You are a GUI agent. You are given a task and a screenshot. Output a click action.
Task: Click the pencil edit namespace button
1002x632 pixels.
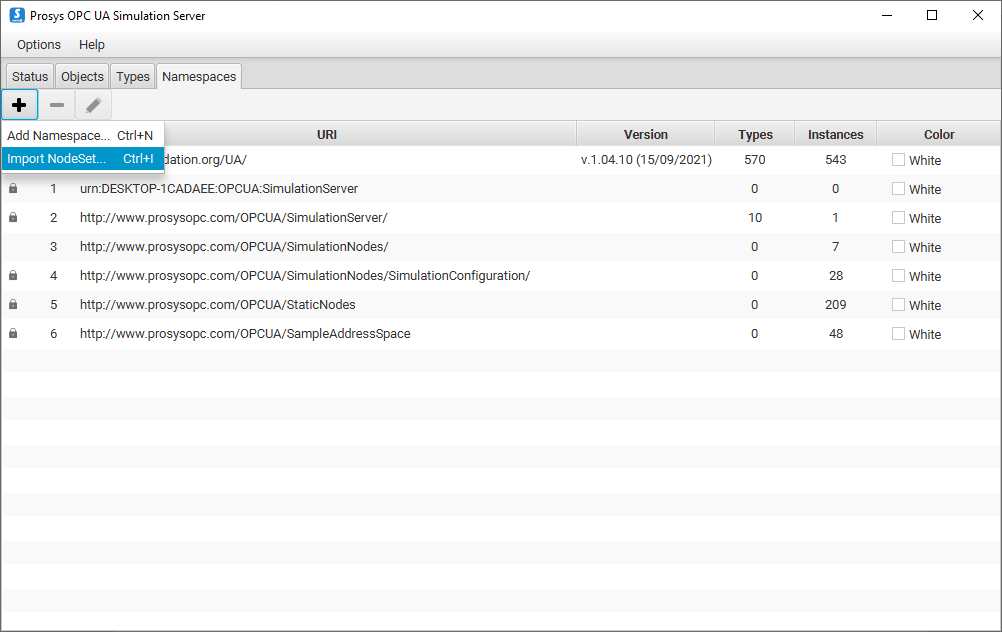(x=93, y=105)
